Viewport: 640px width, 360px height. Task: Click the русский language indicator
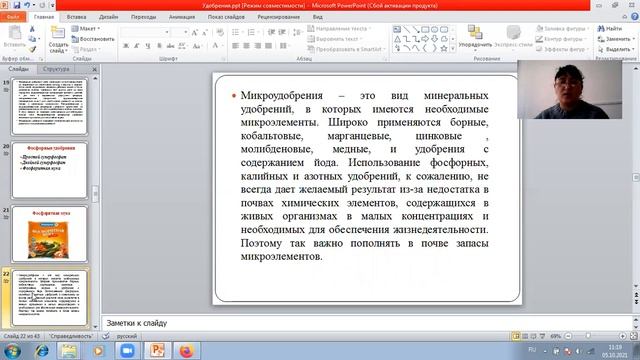coord(127,336)
